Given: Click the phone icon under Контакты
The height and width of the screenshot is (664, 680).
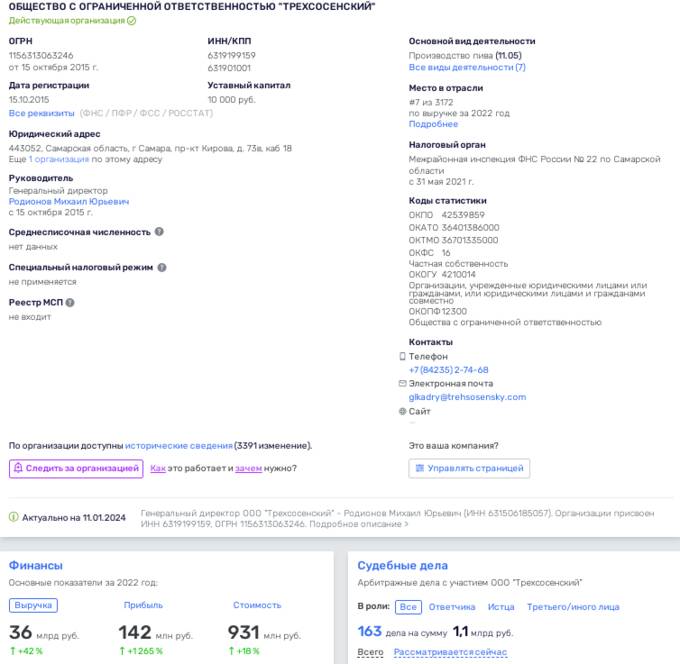Looking at the screenshot, I should click(x=403, y=356).
